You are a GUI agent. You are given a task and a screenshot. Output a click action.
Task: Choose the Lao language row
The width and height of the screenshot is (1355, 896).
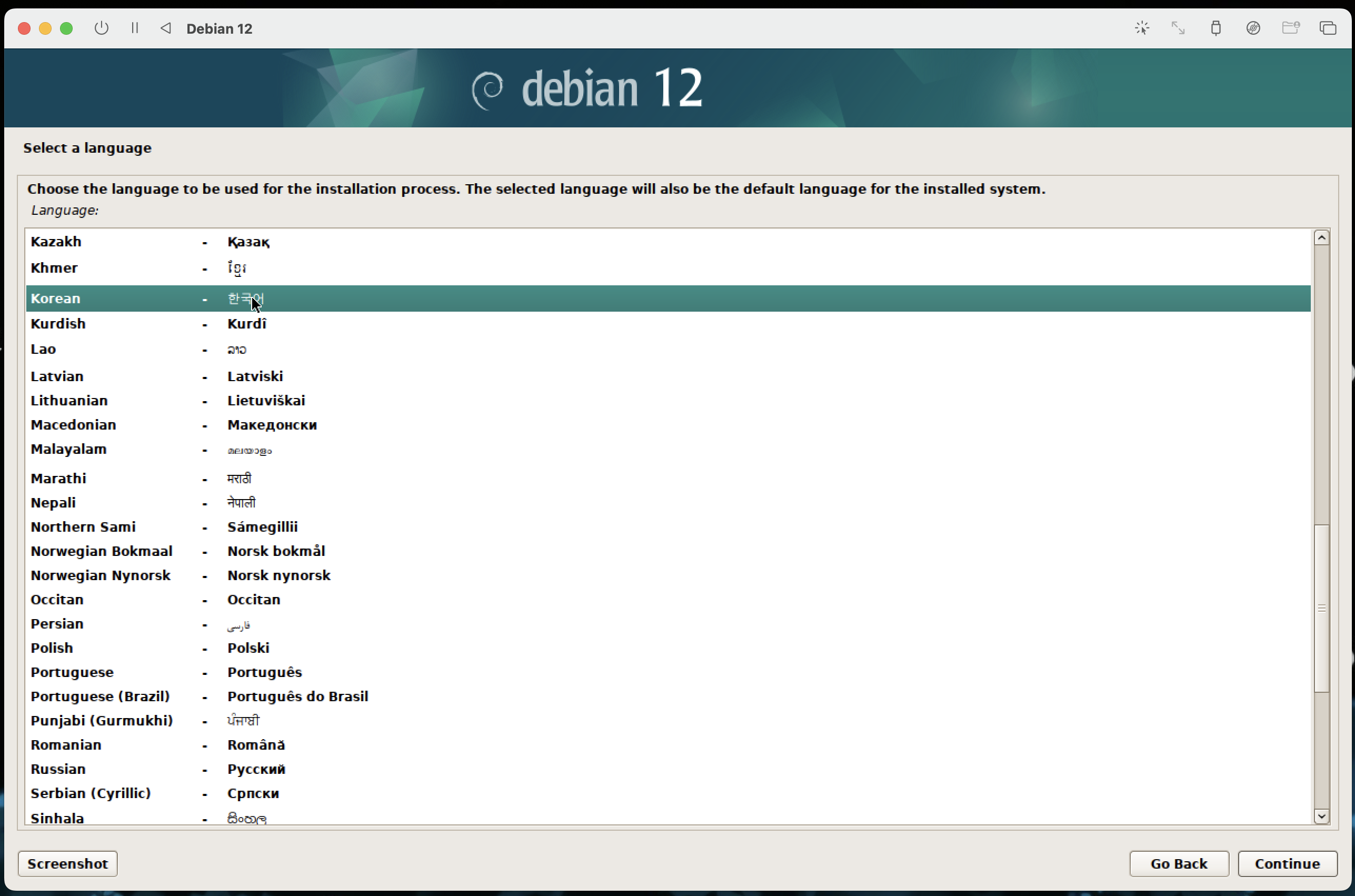(668, 349)
